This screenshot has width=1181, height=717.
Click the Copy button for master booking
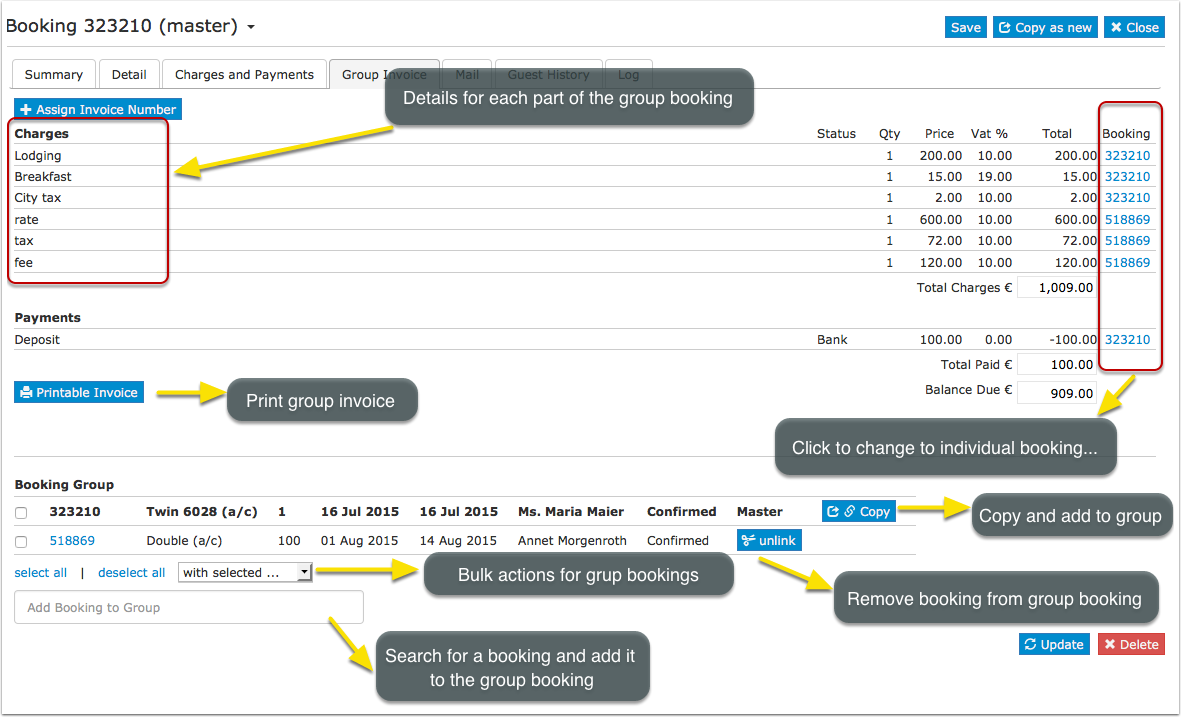859,511
